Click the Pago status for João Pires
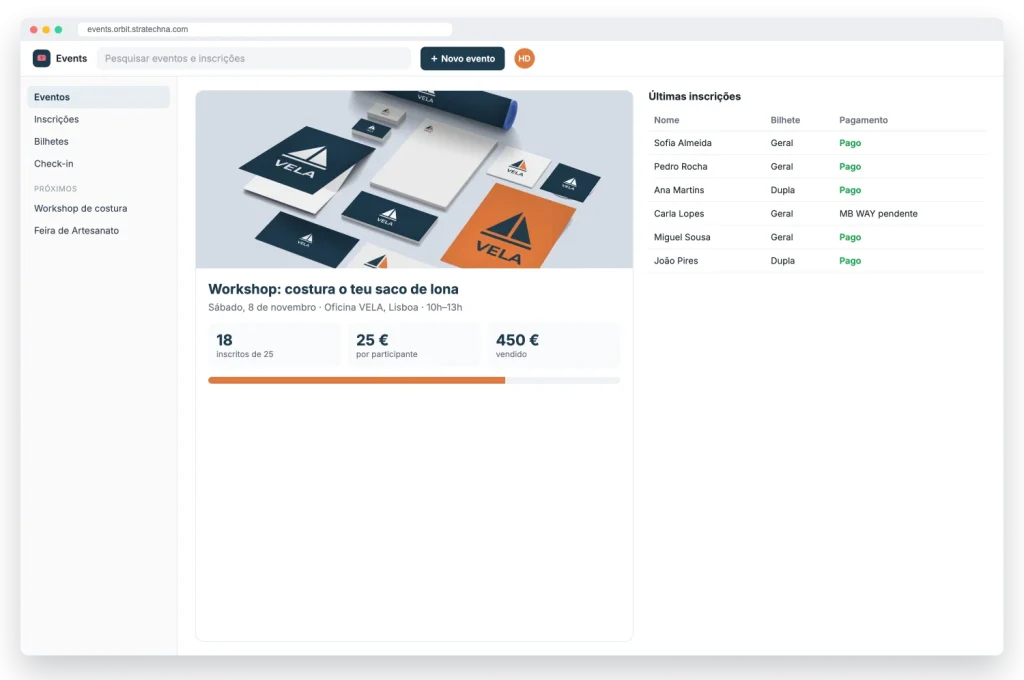Viewport: 1024px width, 680px height. point(850,261)
